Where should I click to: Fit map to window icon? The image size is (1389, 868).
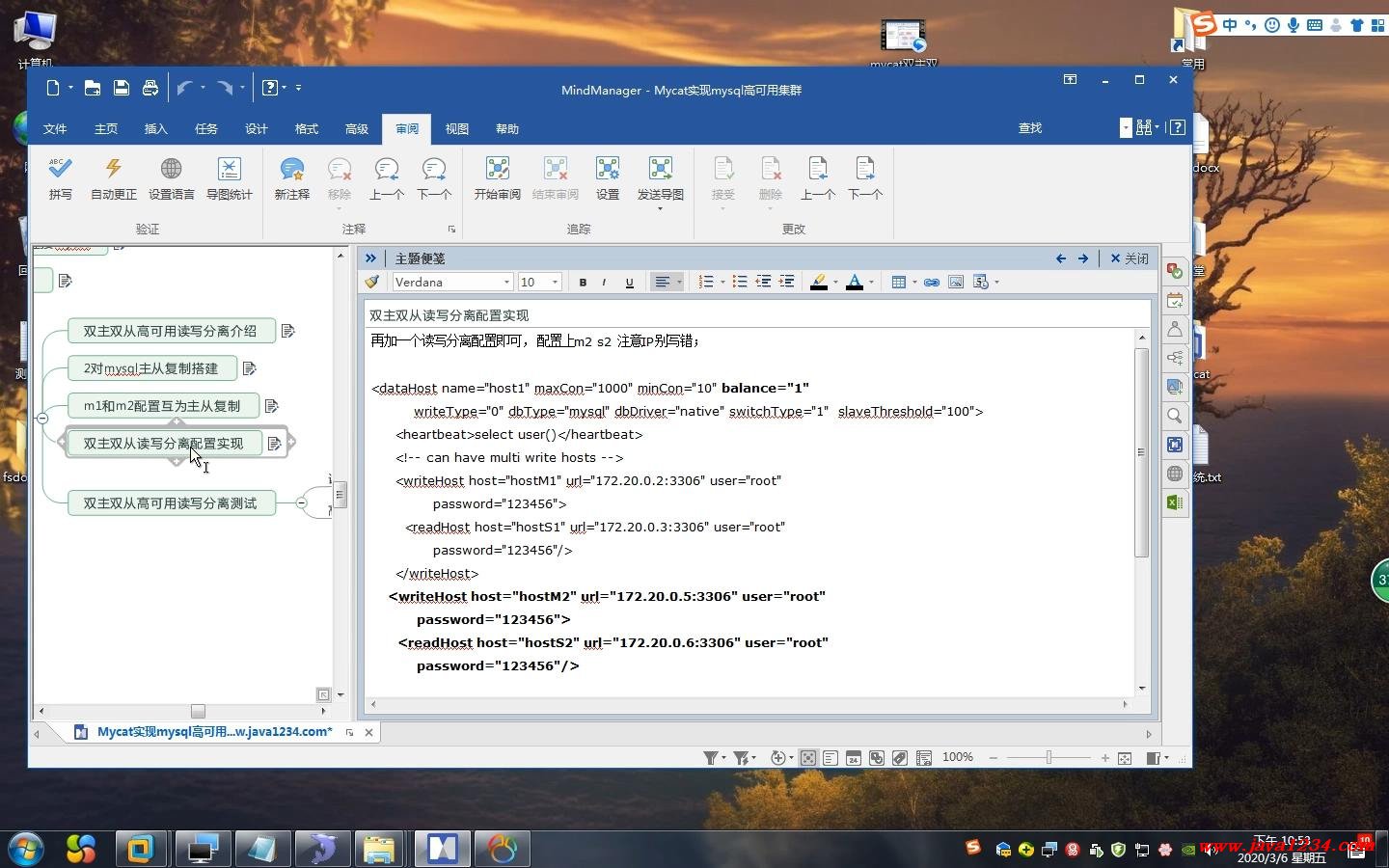pyautogui.click(x=1125, y=758)
